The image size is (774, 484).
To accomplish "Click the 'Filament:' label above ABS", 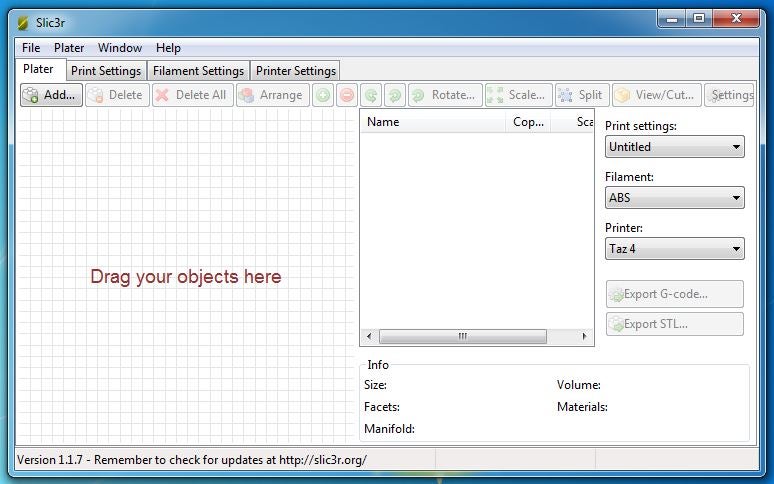I will (629, 177).
